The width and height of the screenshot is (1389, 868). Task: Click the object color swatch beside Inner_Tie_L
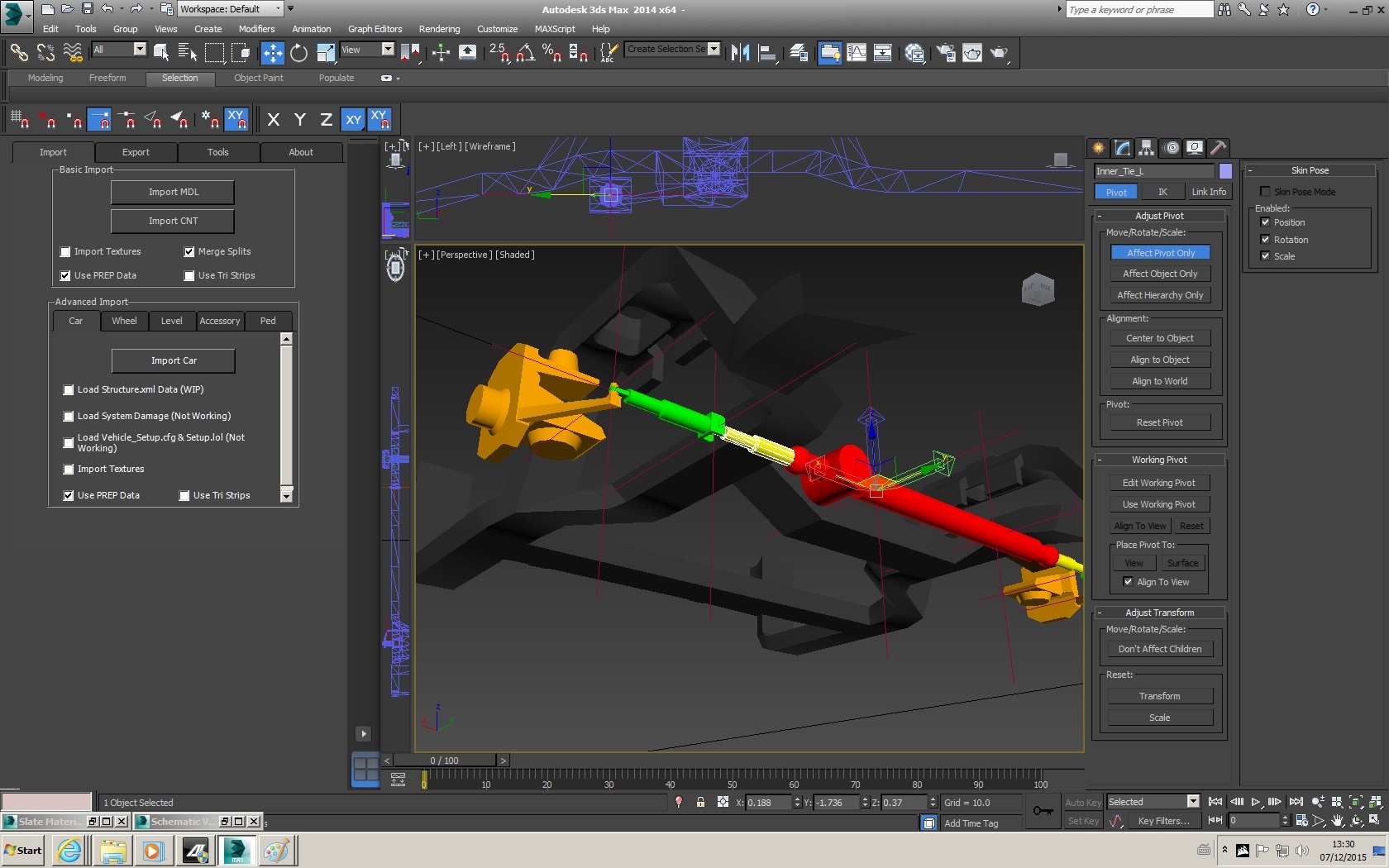pyautogui.click(x=1225, y=171)
